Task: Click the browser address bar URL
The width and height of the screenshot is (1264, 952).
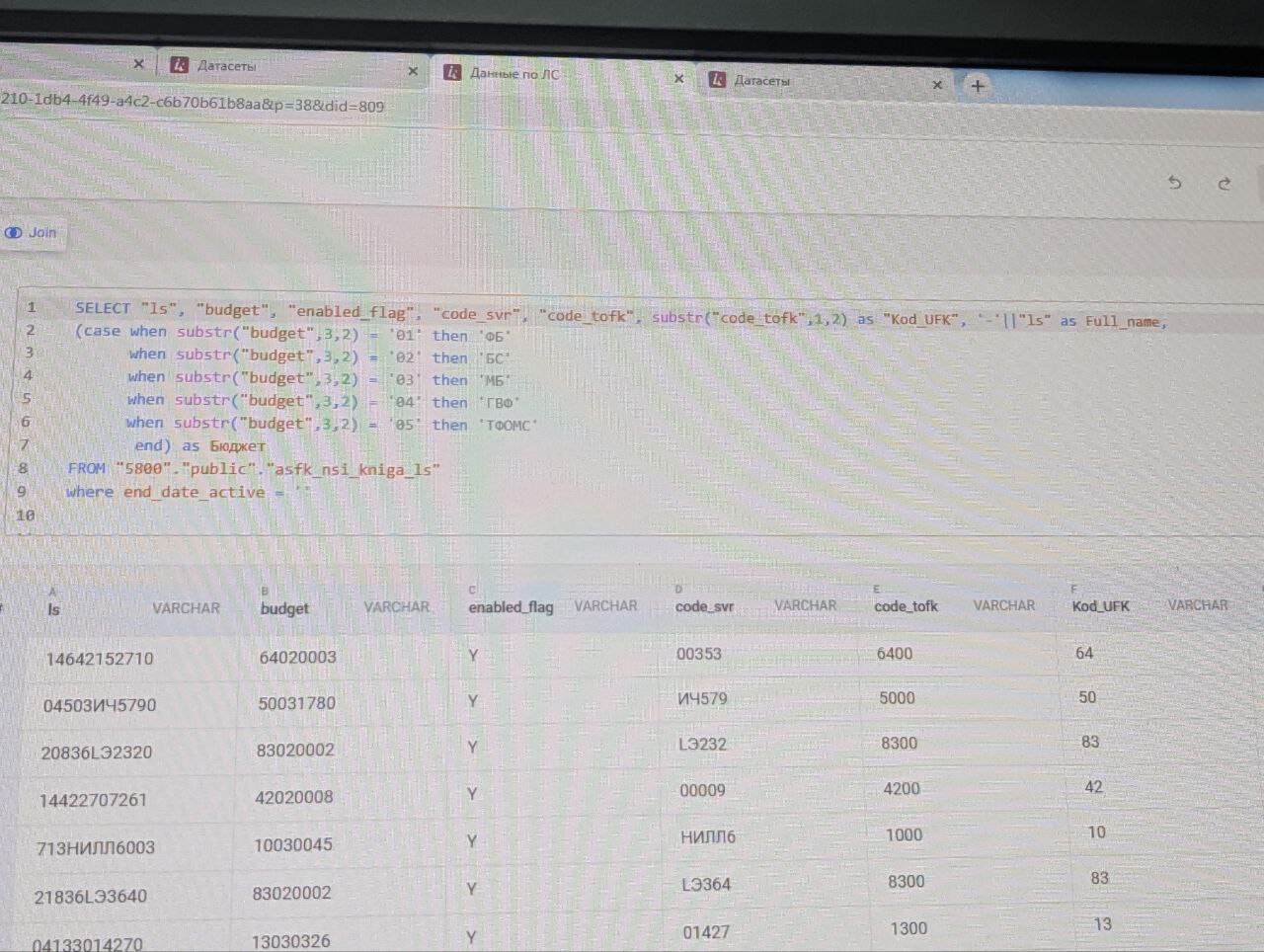Action: [193, 105]
